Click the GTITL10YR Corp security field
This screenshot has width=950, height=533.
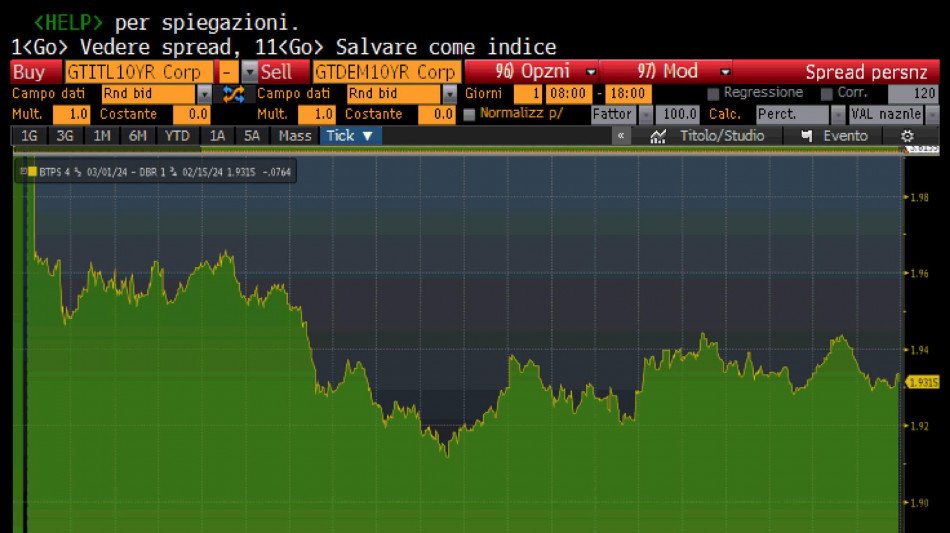[139, 72]
